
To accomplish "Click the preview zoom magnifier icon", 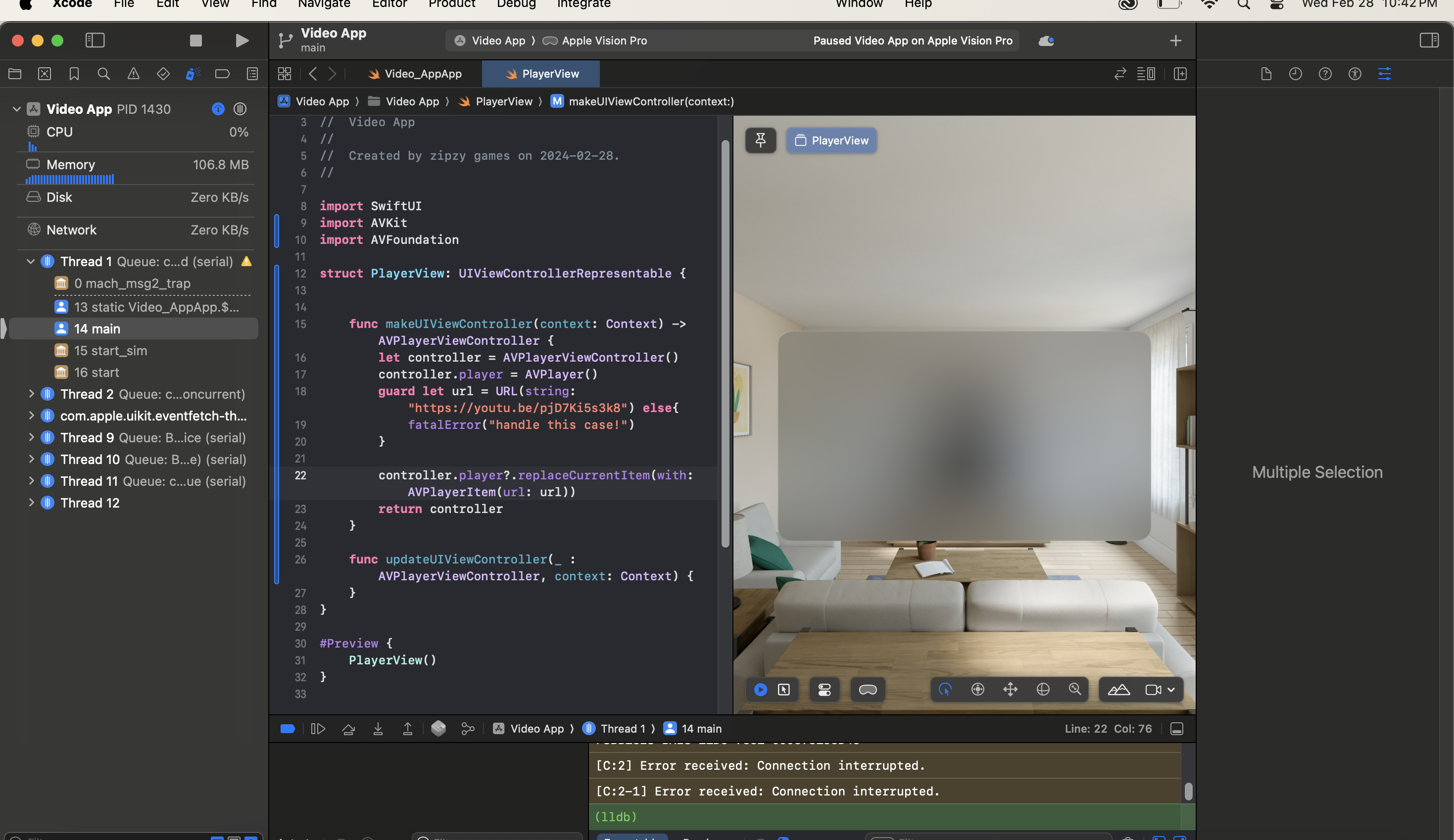I will point(1074,690).
